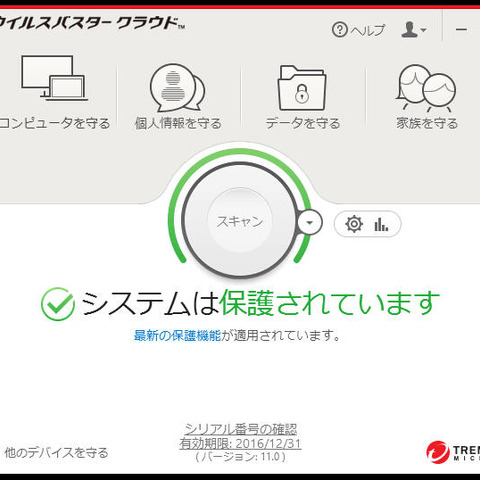
Task: Start a scan with the スキャン button
Action: tap(240, 221)
